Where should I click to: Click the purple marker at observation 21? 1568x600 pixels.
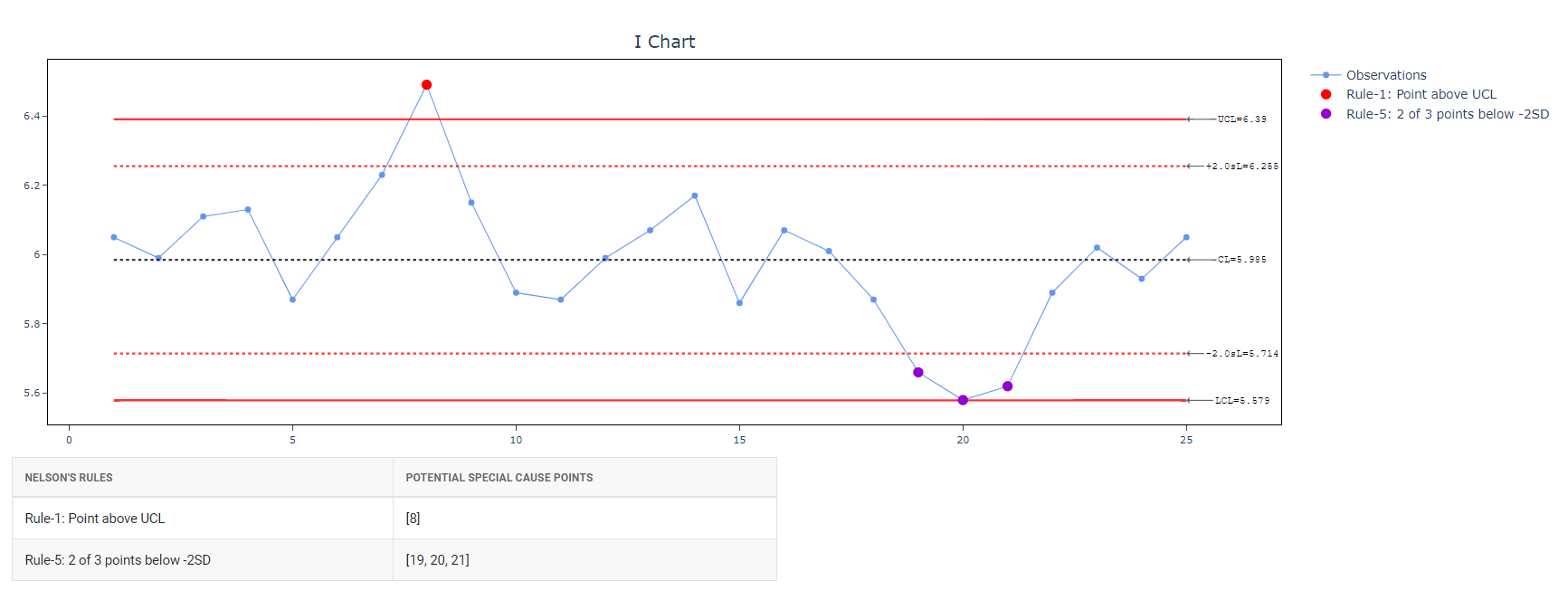(1007, 386)
